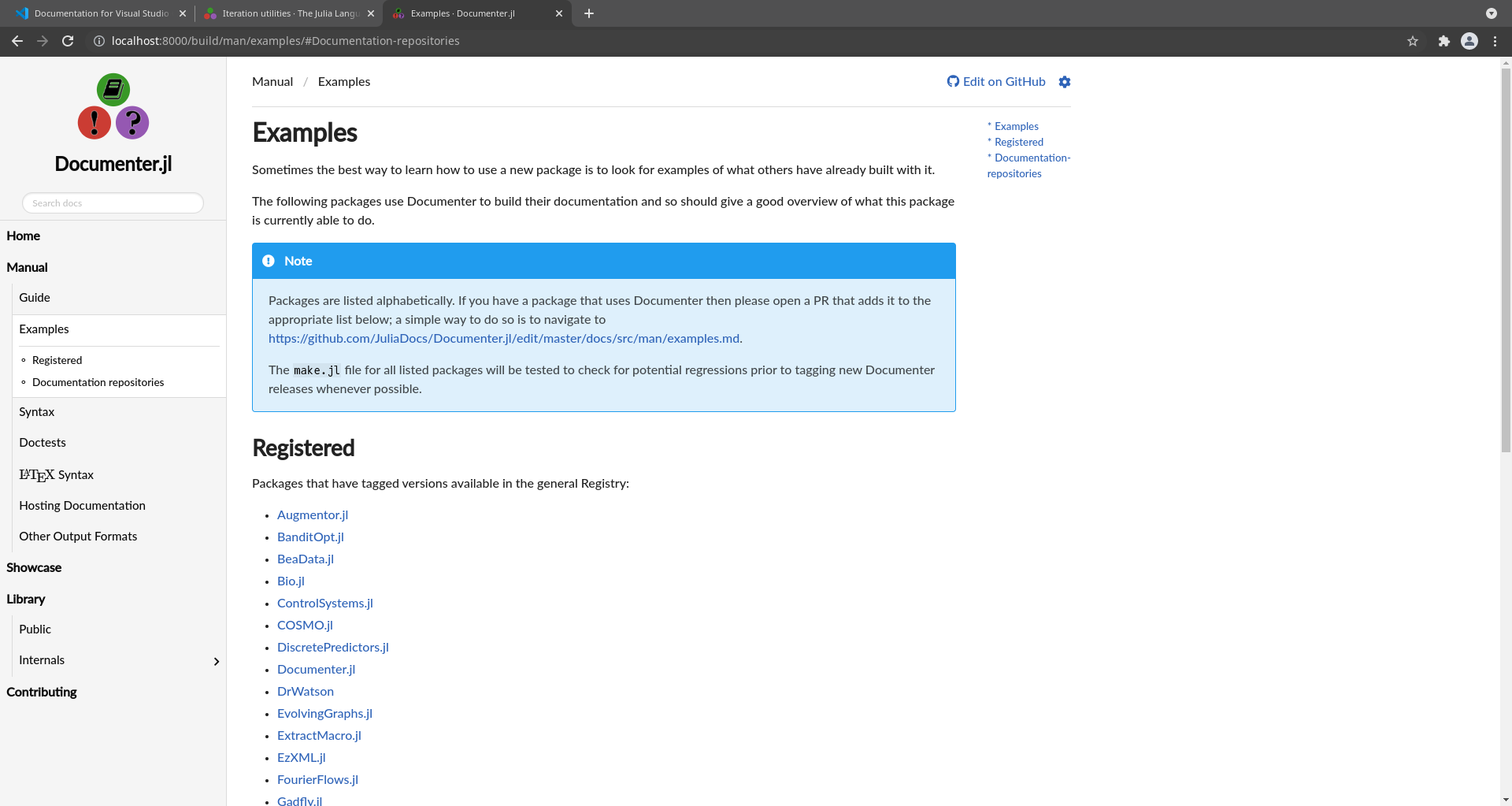Open Library section in sidebar

[x=25, y=599]
